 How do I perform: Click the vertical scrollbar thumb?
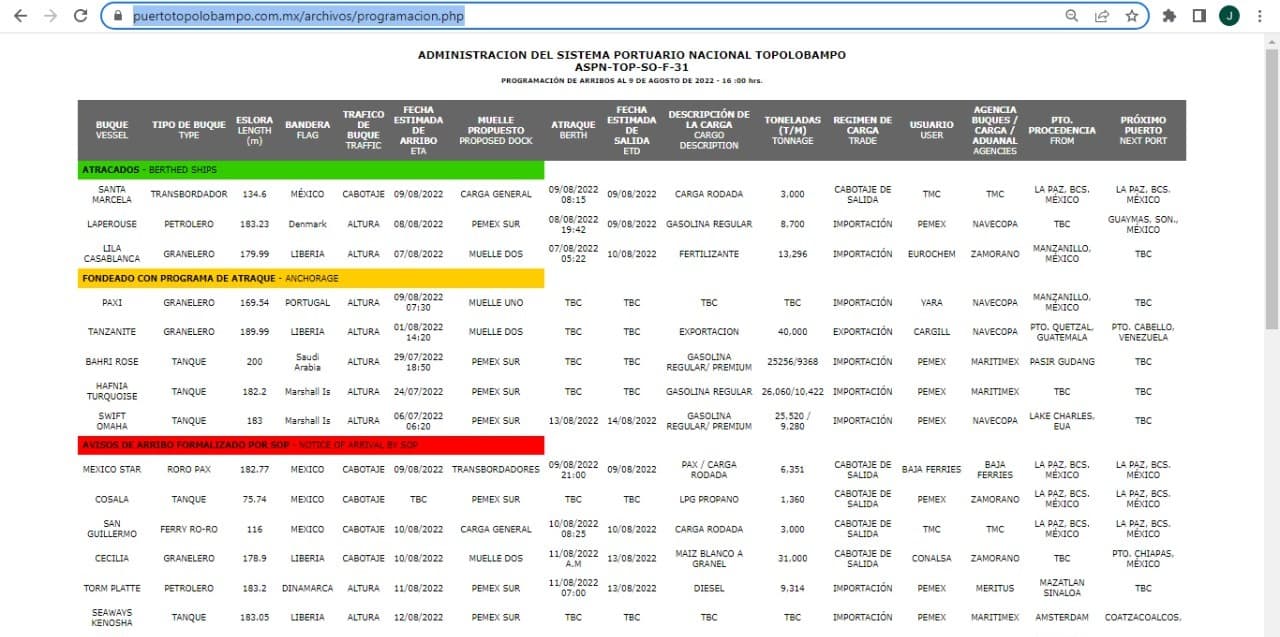(x=1271, y=187)
